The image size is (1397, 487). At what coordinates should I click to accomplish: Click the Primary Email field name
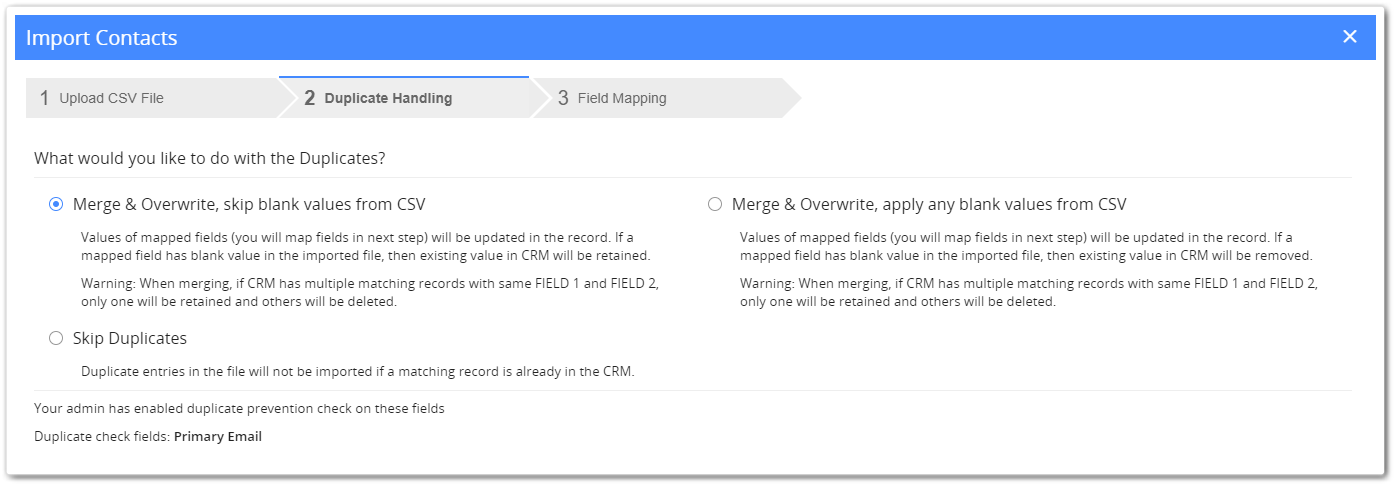218,437
